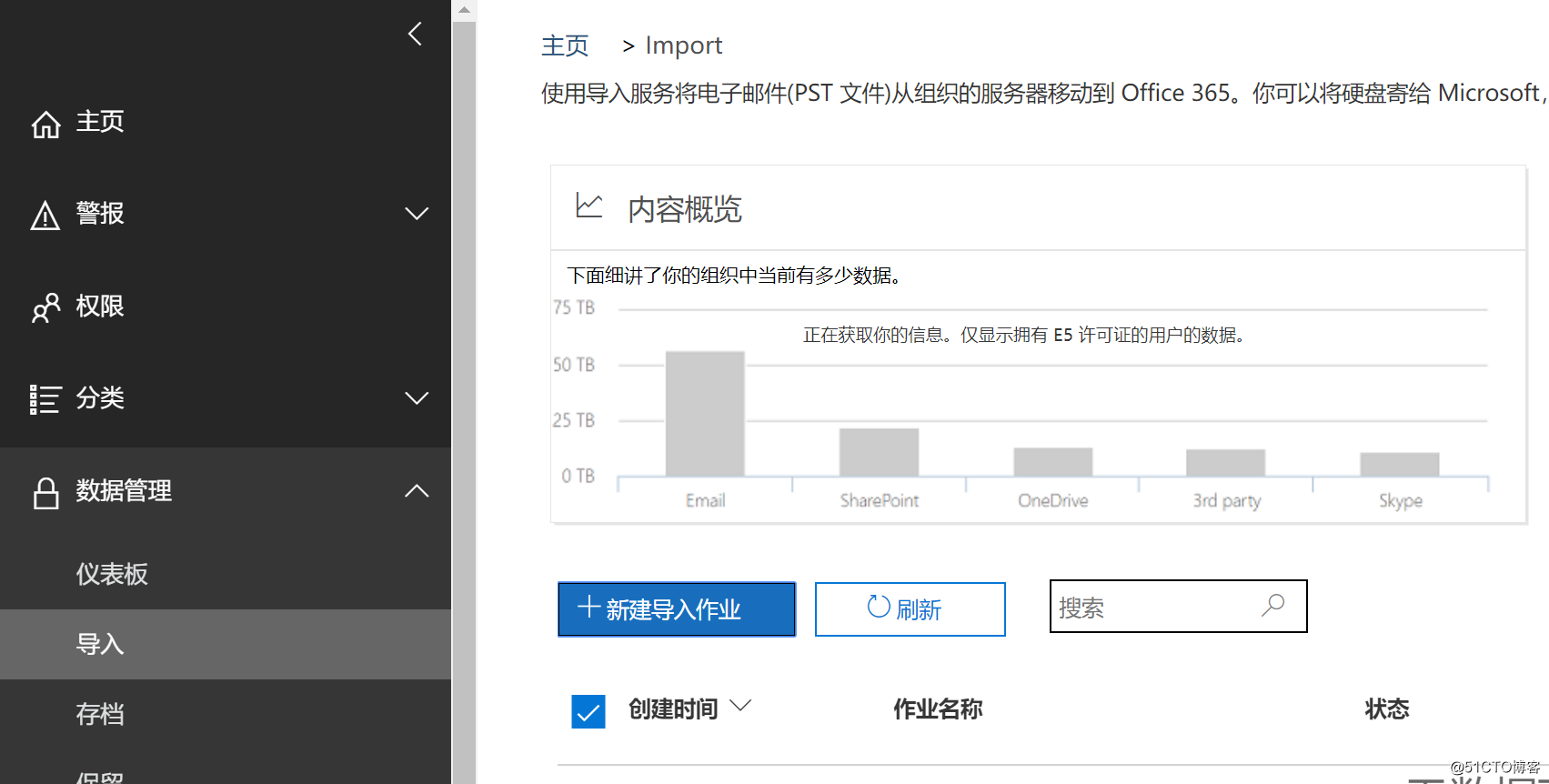
Task: Click the sidebar scrollbar up arrow
Action: coord(464,10)
